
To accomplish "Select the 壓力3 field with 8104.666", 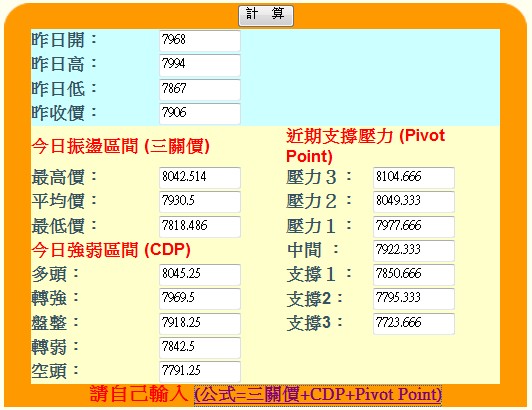I will (414, 178).
